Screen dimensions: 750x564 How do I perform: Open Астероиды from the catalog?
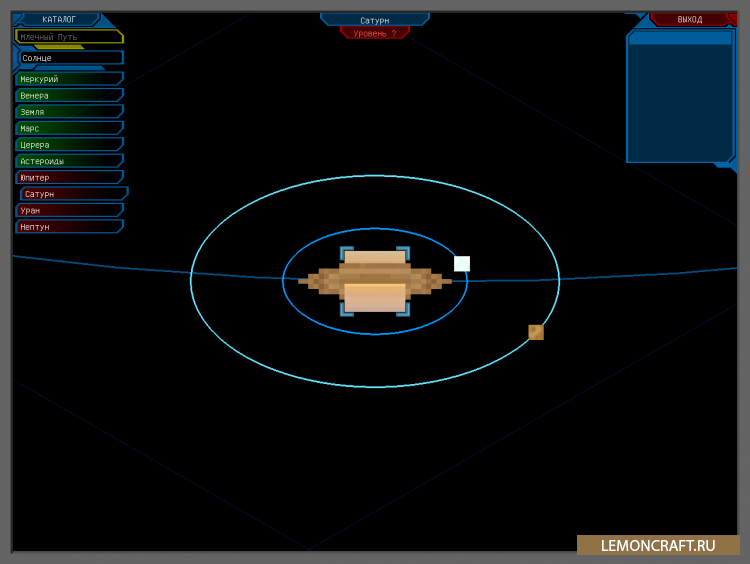[68, 161]
